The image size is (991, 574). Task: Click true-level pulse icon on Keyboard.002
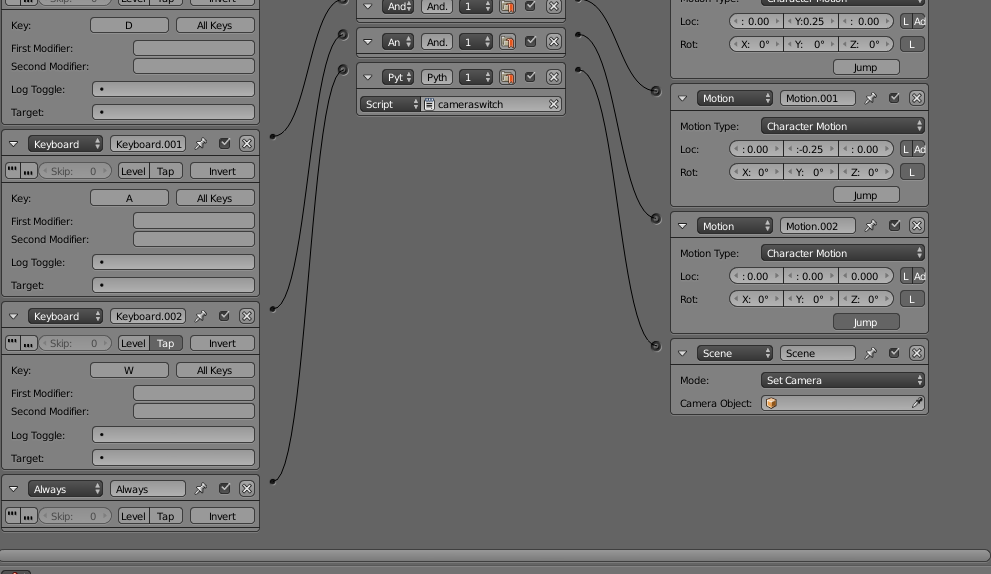click(12, 343)
